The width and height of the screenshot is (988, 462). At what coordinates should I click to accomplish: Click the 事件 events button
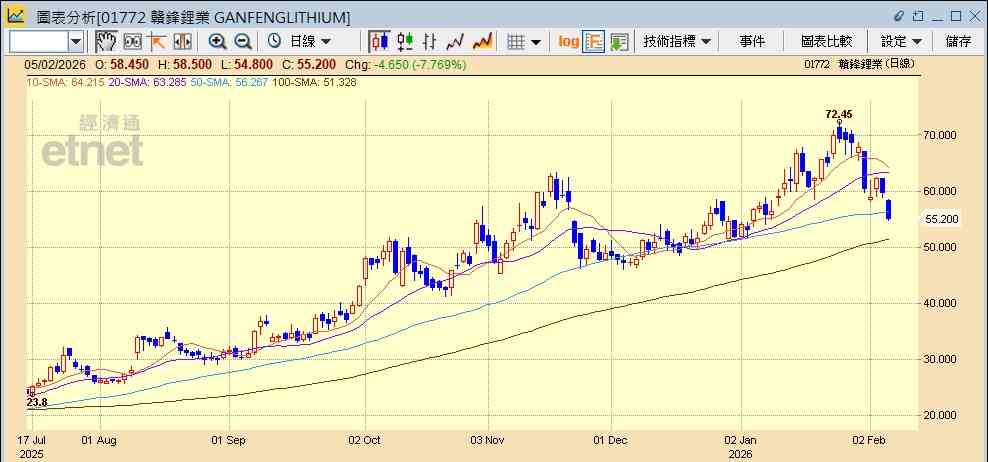pos(752,42)
